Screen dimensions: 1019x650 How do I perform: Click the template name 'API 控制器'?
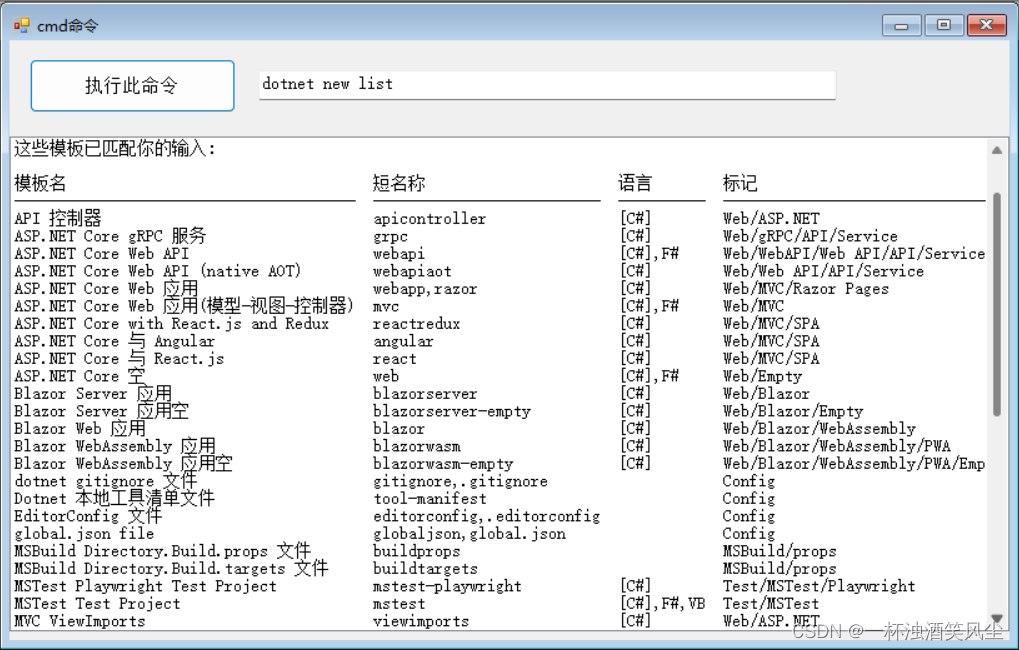point(58,218)
